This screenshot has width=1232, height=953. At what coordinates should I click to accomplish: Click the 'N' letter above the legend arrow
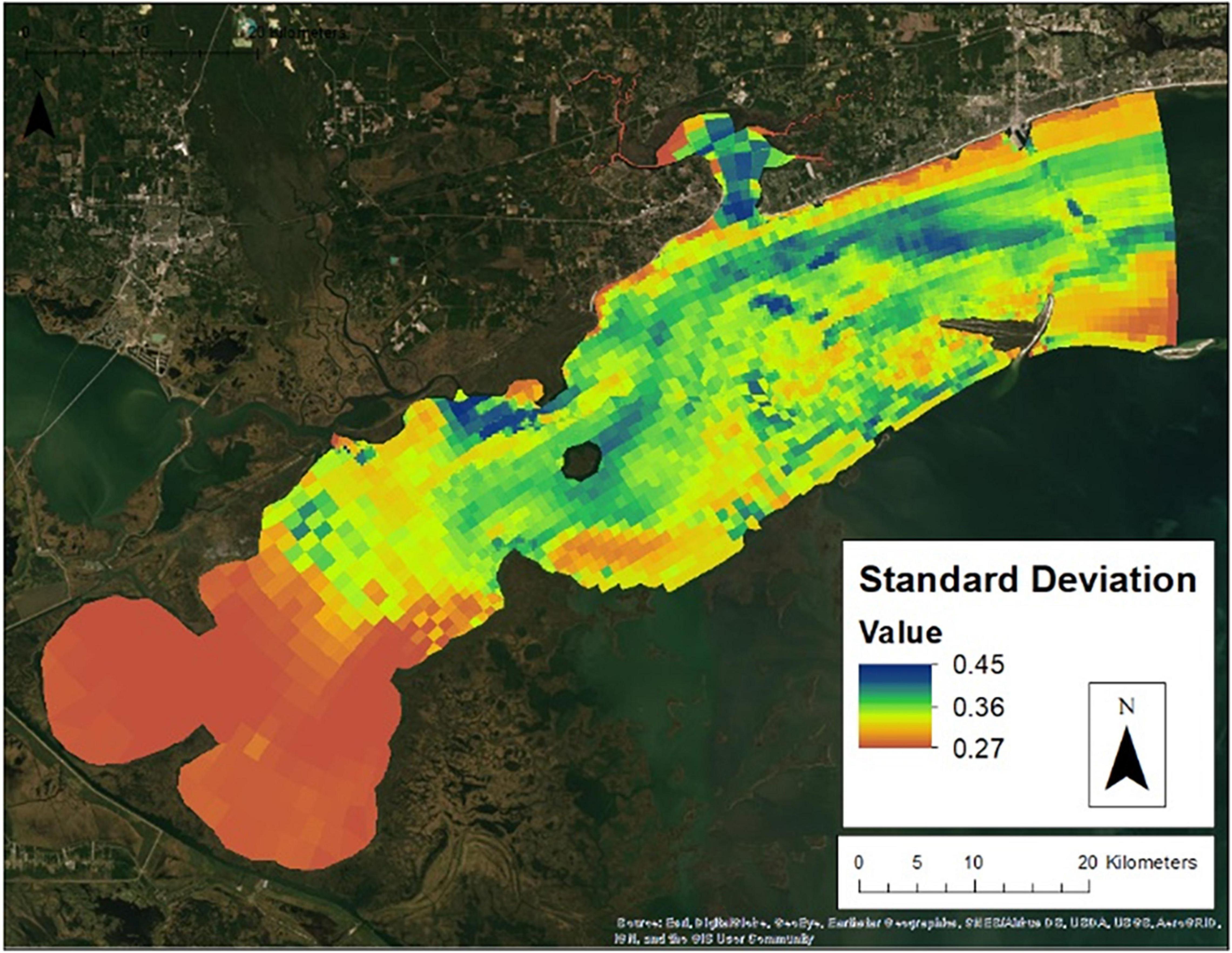click(1126, 706)
